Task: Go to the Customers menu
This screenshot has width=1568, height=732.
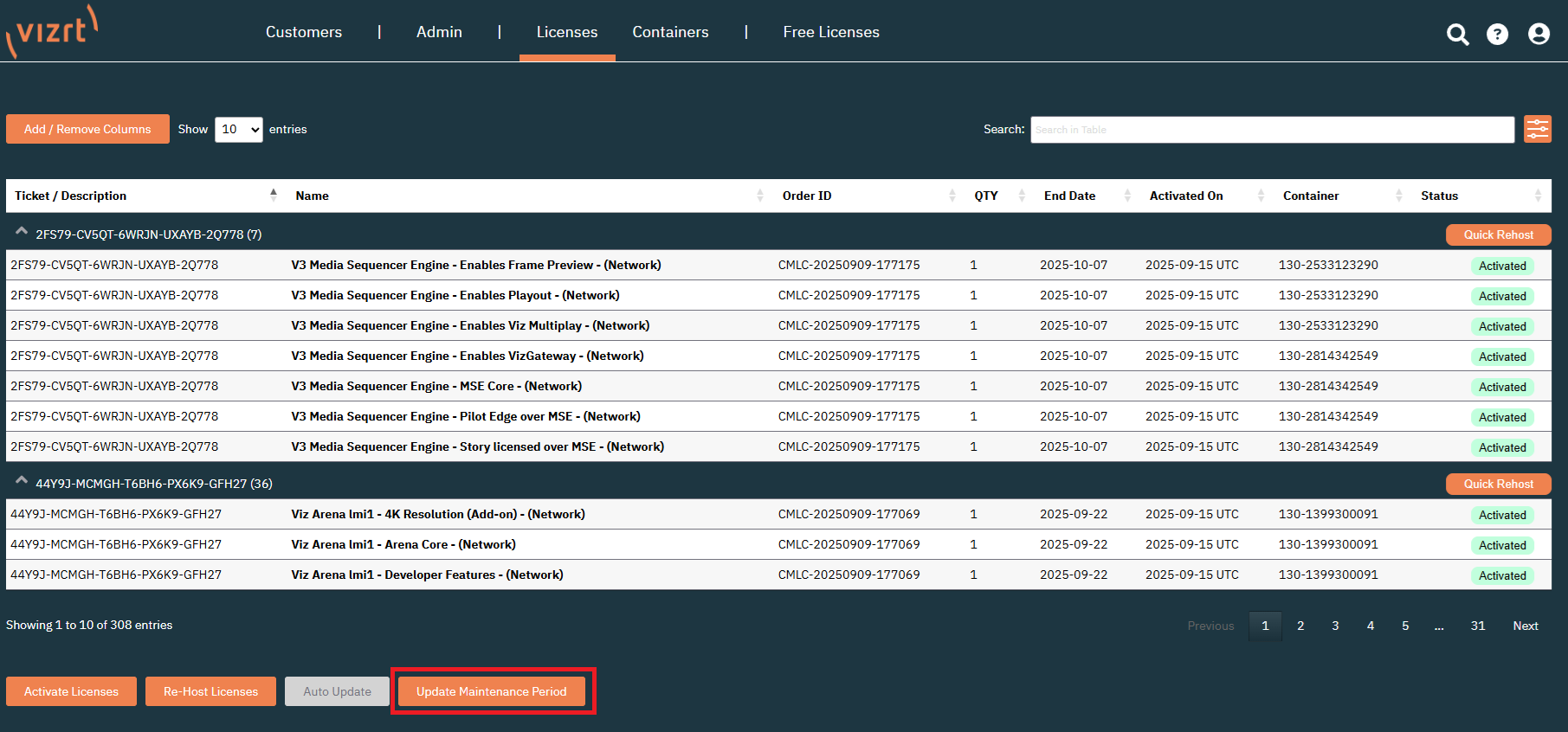Action: (303, 32)
